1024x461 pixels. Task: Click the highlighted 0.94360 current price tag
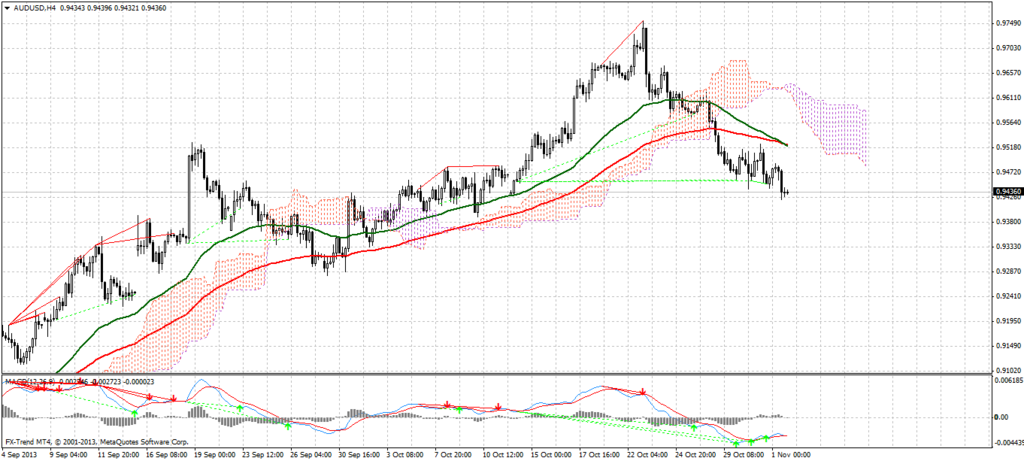coord(1006,191)
